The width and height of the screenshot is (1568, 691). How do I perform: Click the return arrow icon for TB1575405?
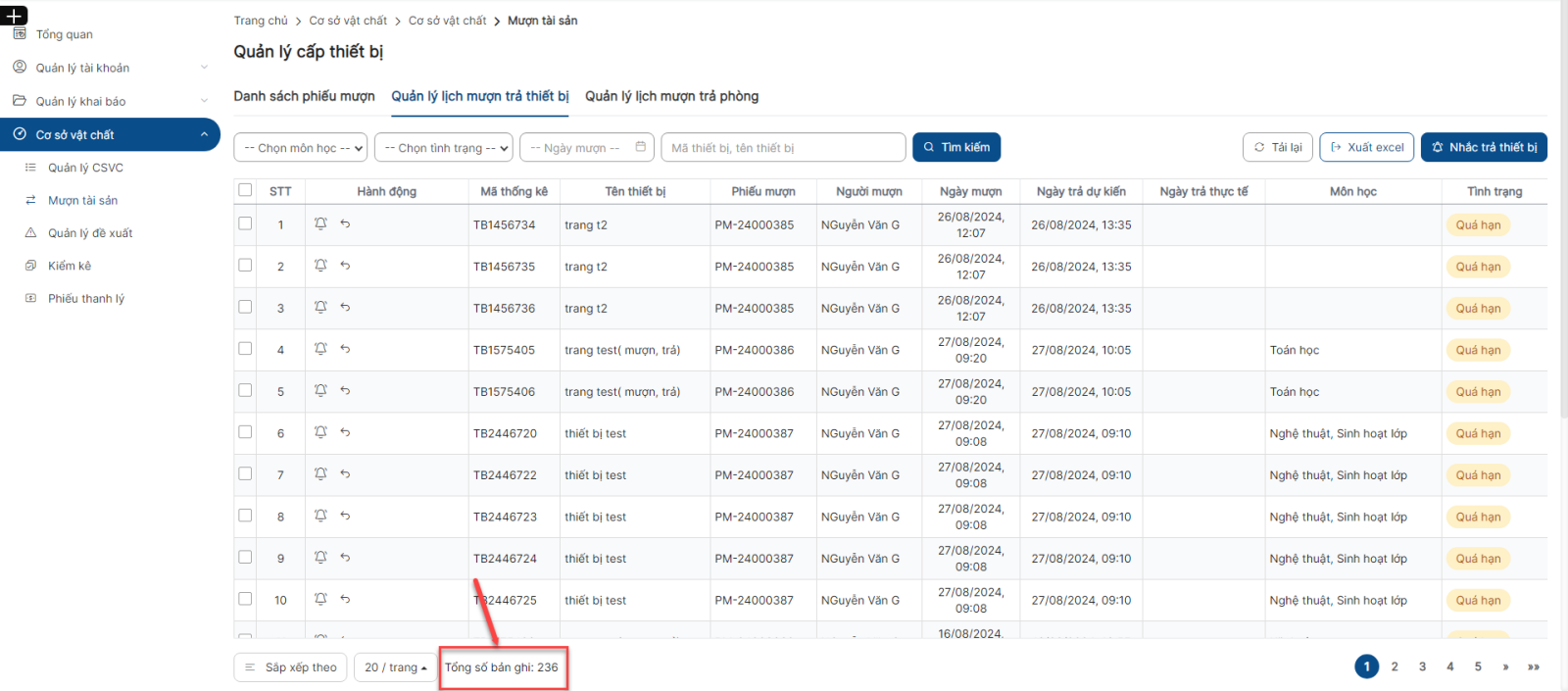point(345,349)
